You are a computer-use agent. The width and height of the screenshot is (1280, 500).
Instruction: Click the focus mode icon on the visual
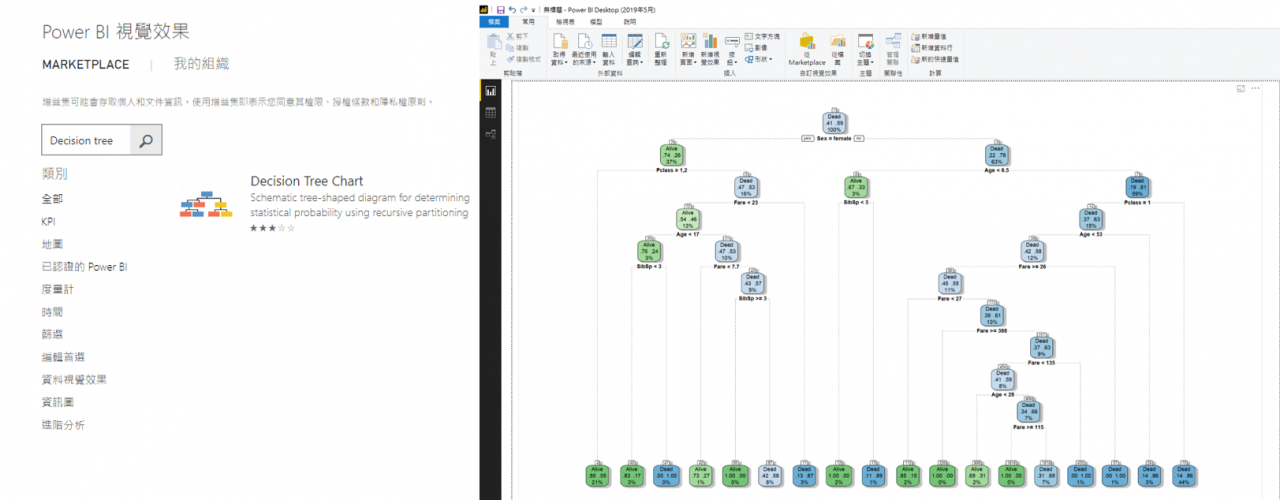pos(1241,88)
